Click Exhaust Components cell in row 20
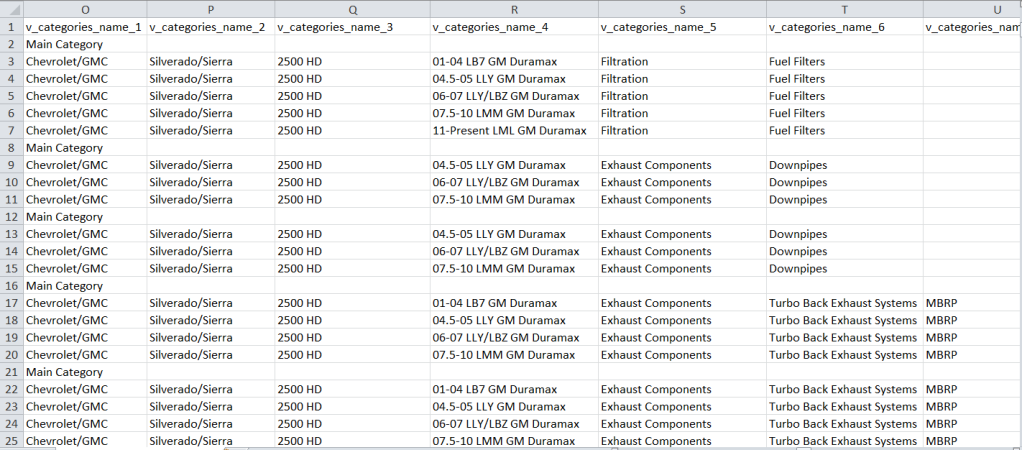The width and height of the screenshot is (1022, 450). point(682,355)
